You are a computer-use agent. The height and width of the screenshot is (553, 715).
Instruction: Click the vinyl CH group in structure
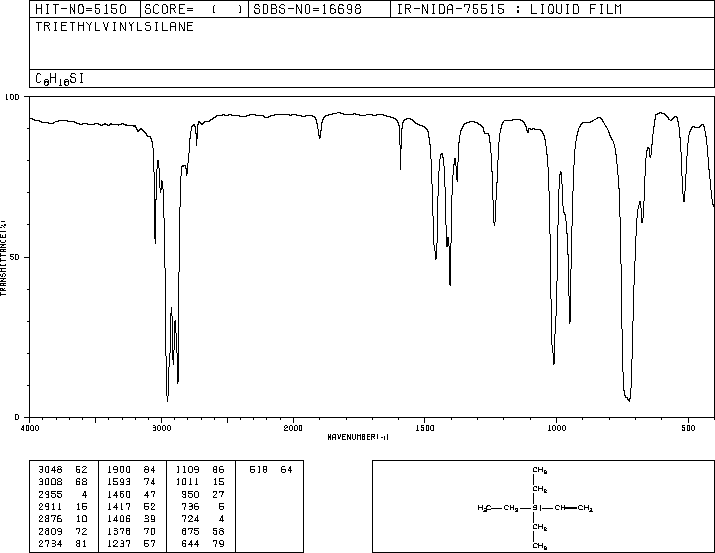560,508
